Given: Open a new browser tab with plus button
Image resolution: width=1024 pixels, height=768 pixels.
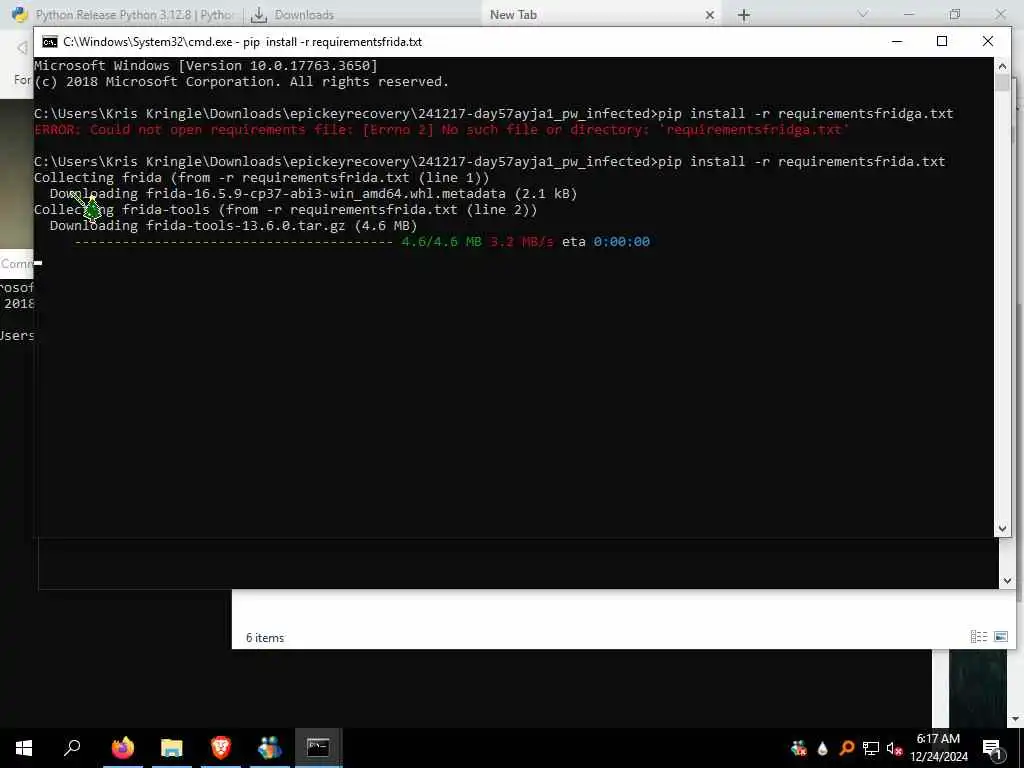Looking at the screenshot, I should click(x=744, y=15).
